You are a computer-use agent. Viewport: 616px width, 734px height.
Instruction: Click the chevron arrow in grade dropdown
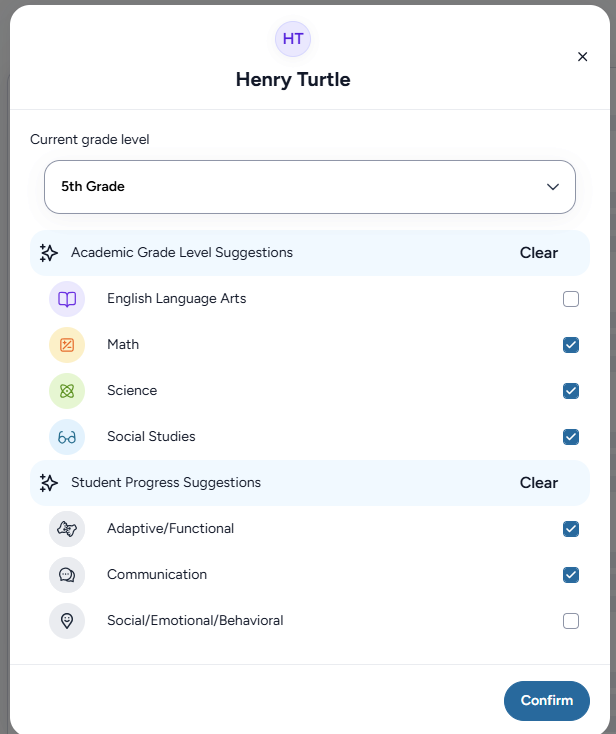pyautogui.click(x=553, y=187)
